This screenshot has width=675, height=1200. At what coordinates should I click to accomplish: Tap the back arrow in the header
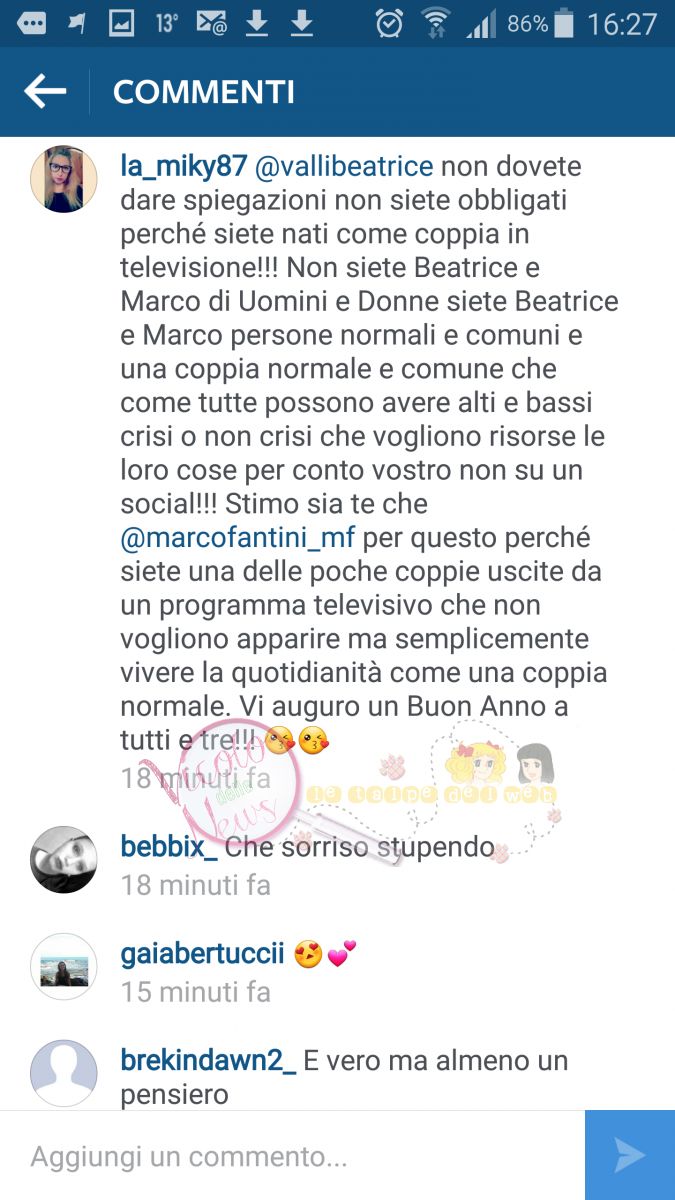pos(45,92)
